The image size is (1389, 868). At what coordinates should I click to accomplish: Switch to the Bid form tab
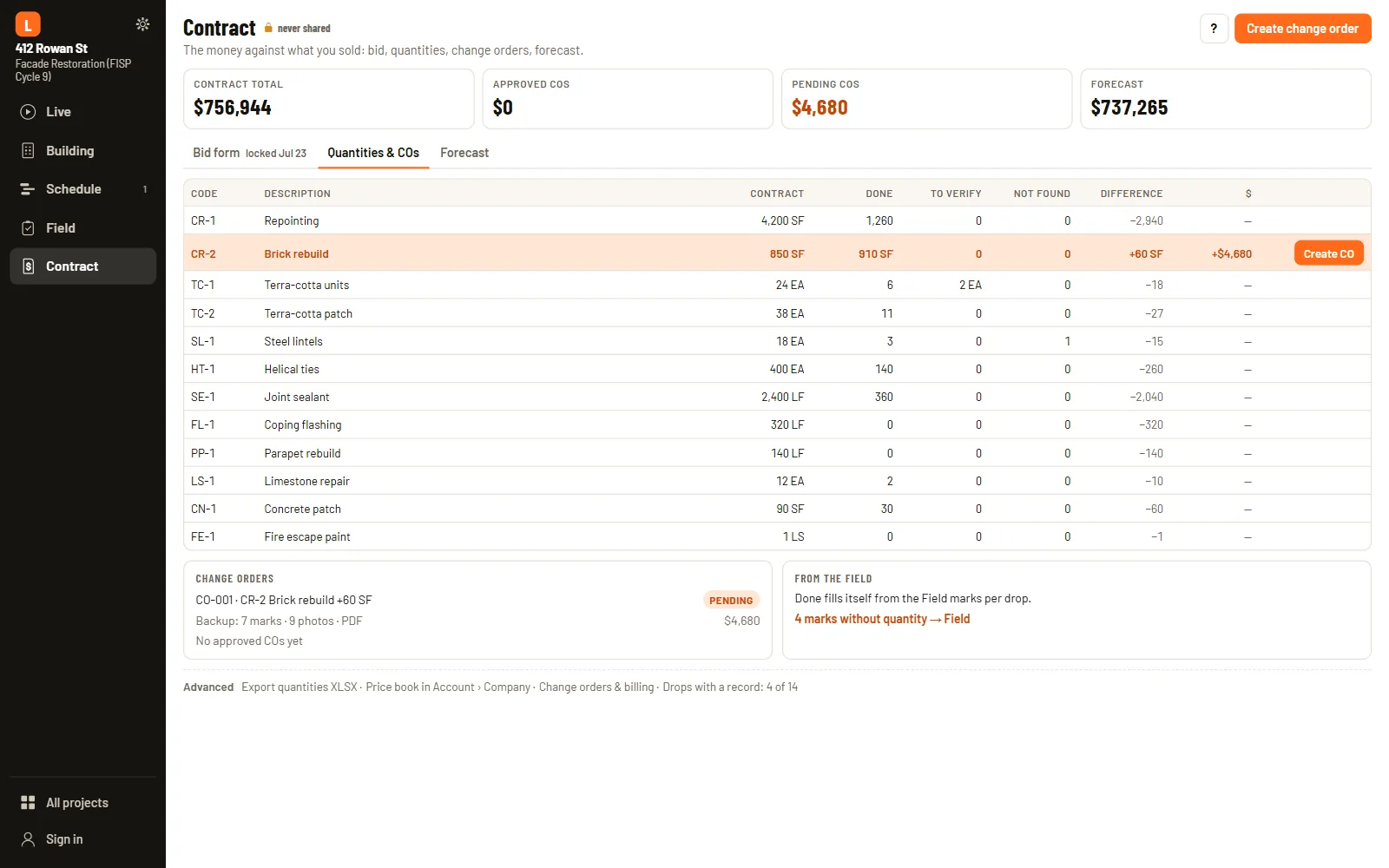click(249, 153)
